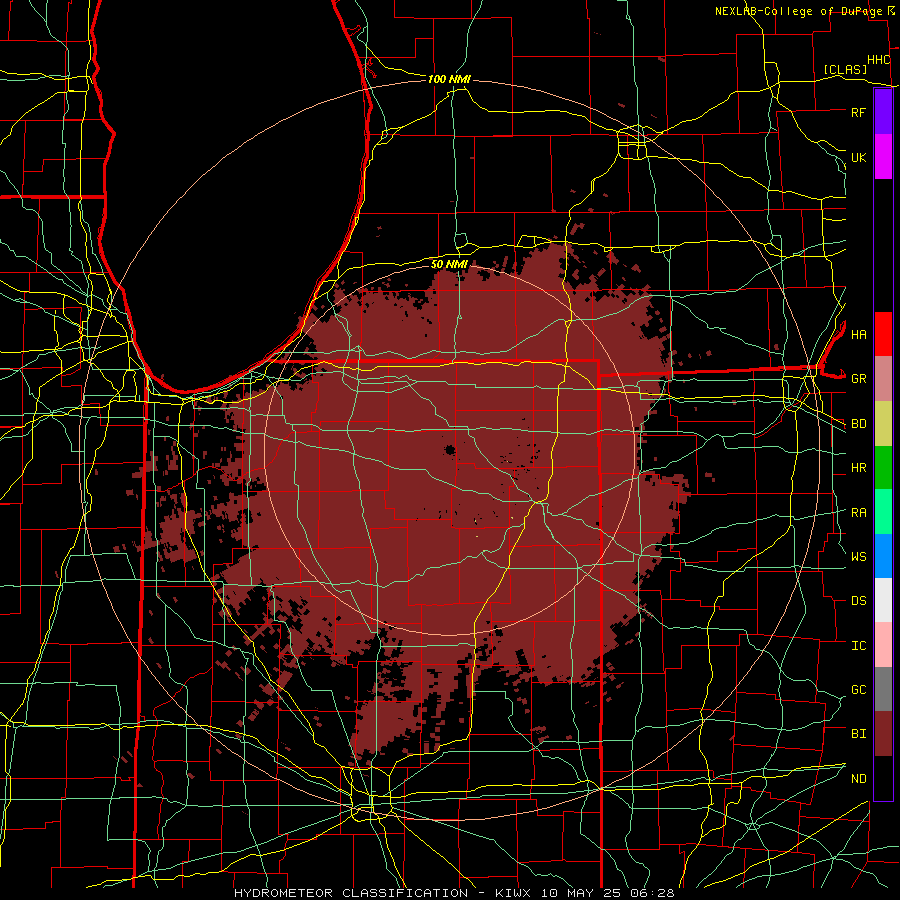Click the ND black legend swatch
Screen dimensions: 900x900
883,778
